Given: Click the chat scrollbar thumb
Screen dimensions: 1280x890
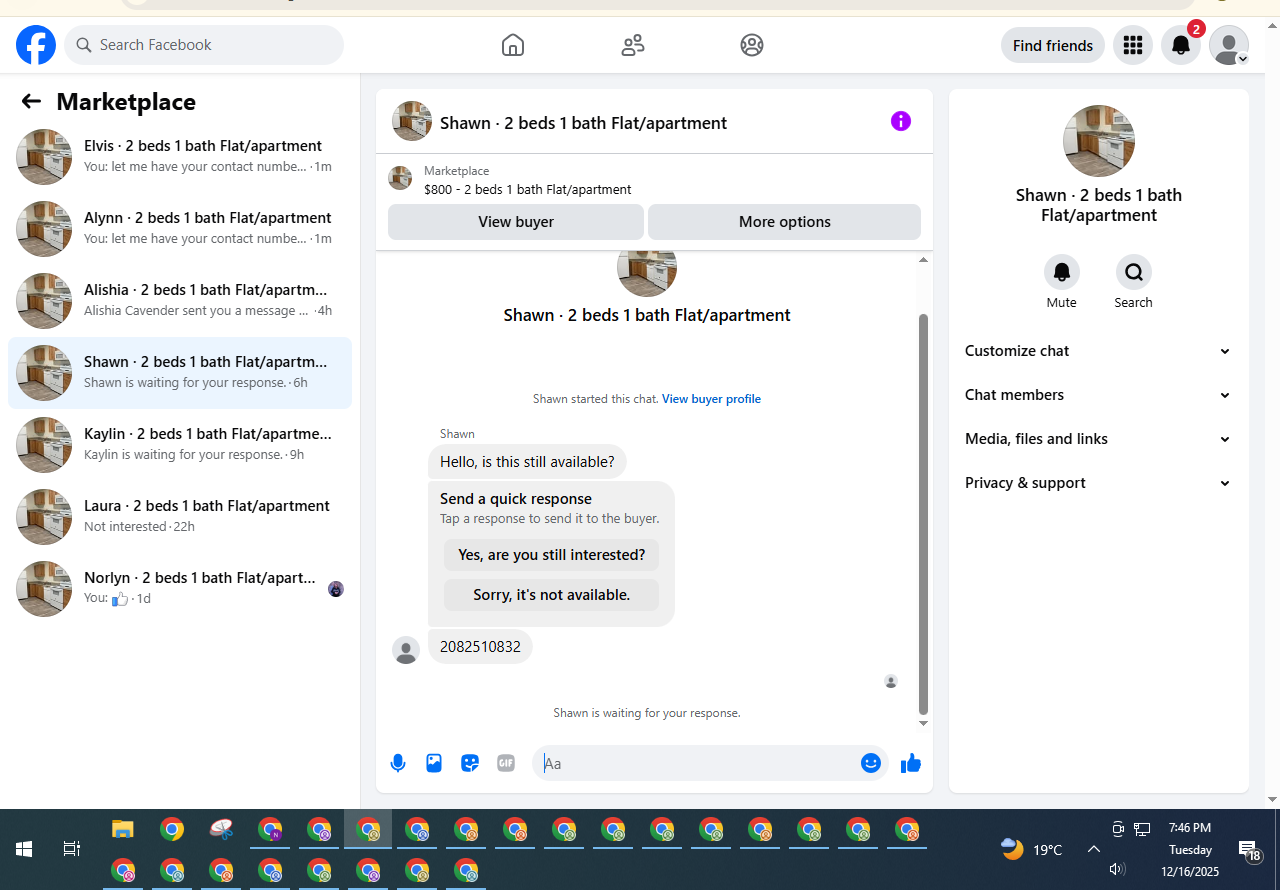Looking at the screenshot, I should click(923, 514).
